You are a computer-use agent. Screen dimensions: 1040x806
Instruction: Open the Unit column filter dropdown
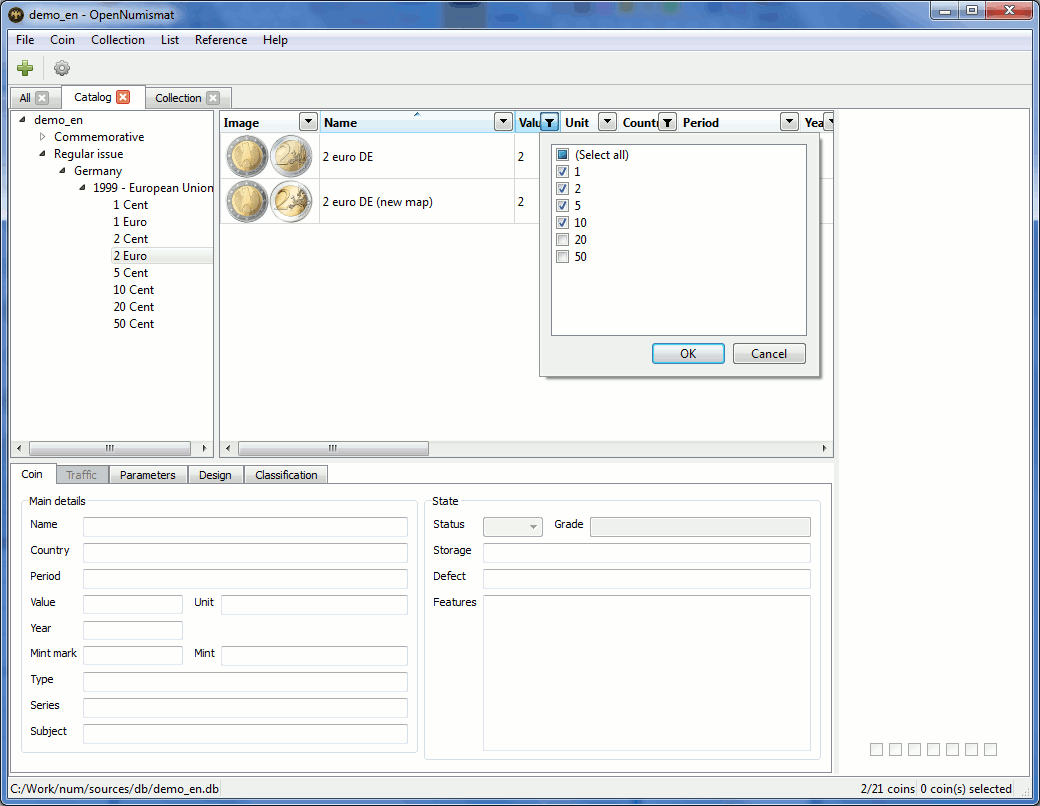point(607,122)
